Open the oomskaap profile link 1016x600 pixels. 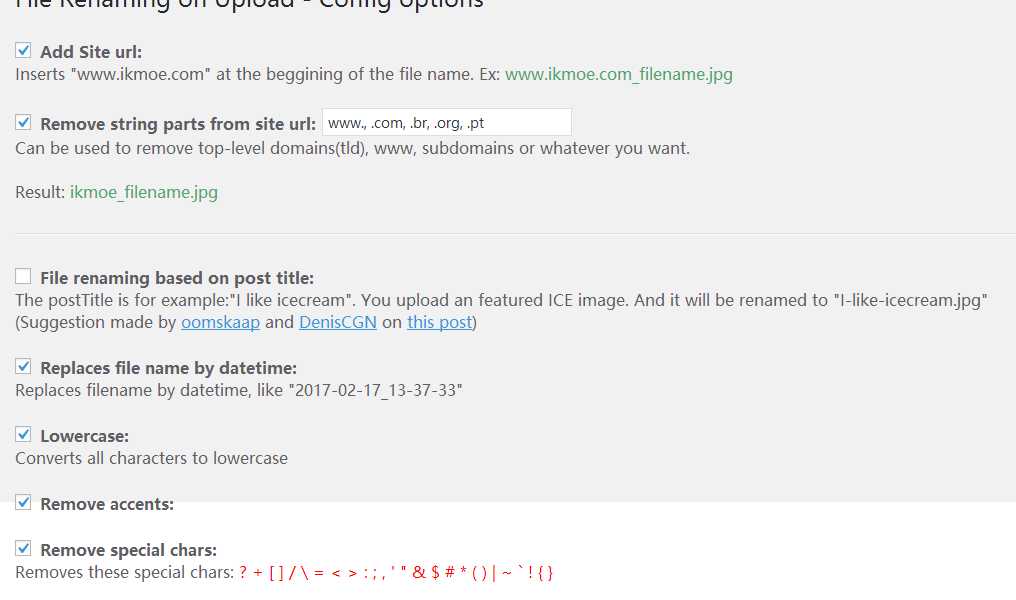click(x=220, y=322)
